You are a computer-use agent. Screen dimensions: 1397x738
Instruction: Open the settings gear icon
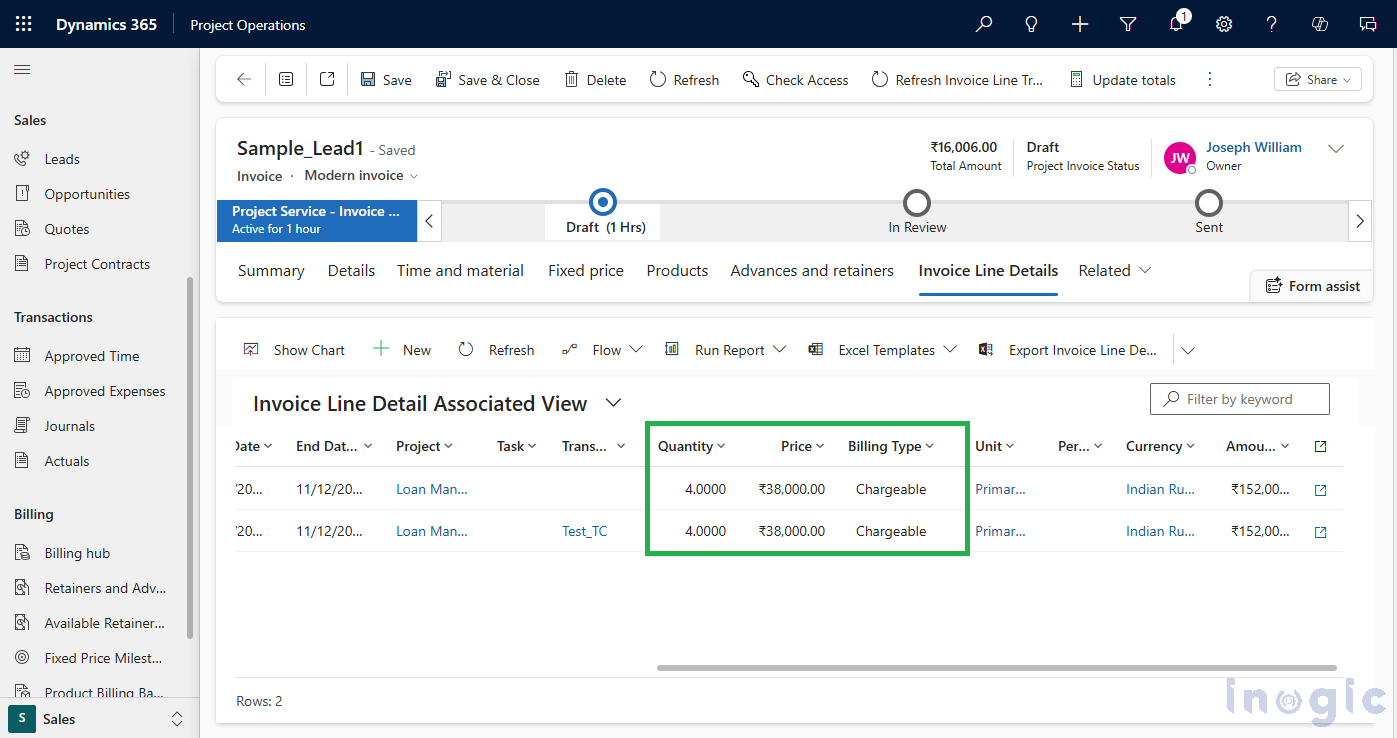pyautogui.click(x=1223, y=24)
